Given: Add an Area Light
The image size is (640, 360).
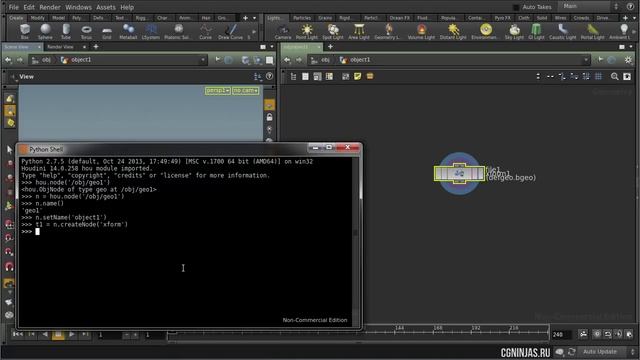Looking at the screenshot, I should (x=359, y=31).
